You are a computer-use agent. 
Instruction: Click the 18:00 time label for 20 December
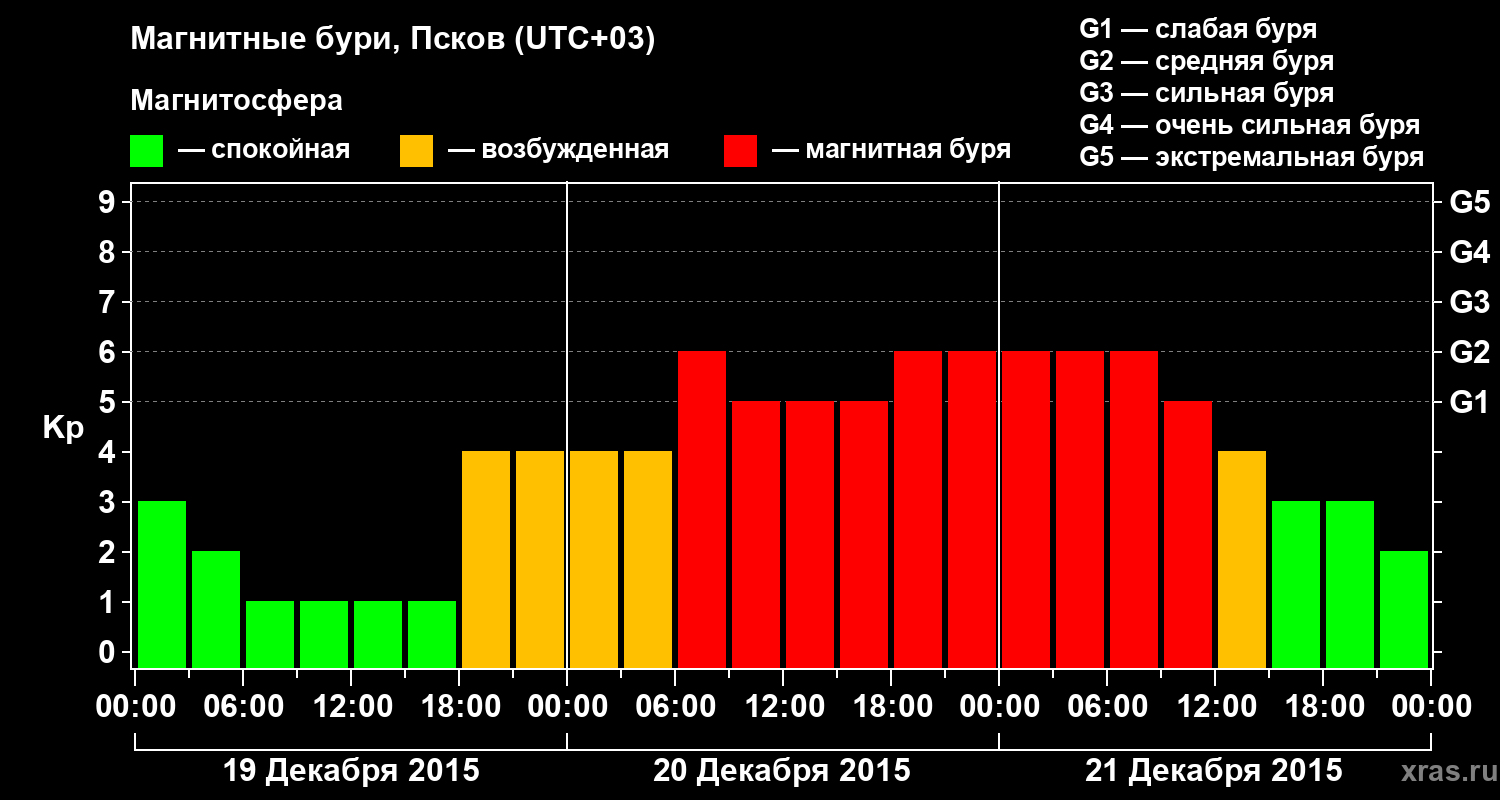(891, 707)
